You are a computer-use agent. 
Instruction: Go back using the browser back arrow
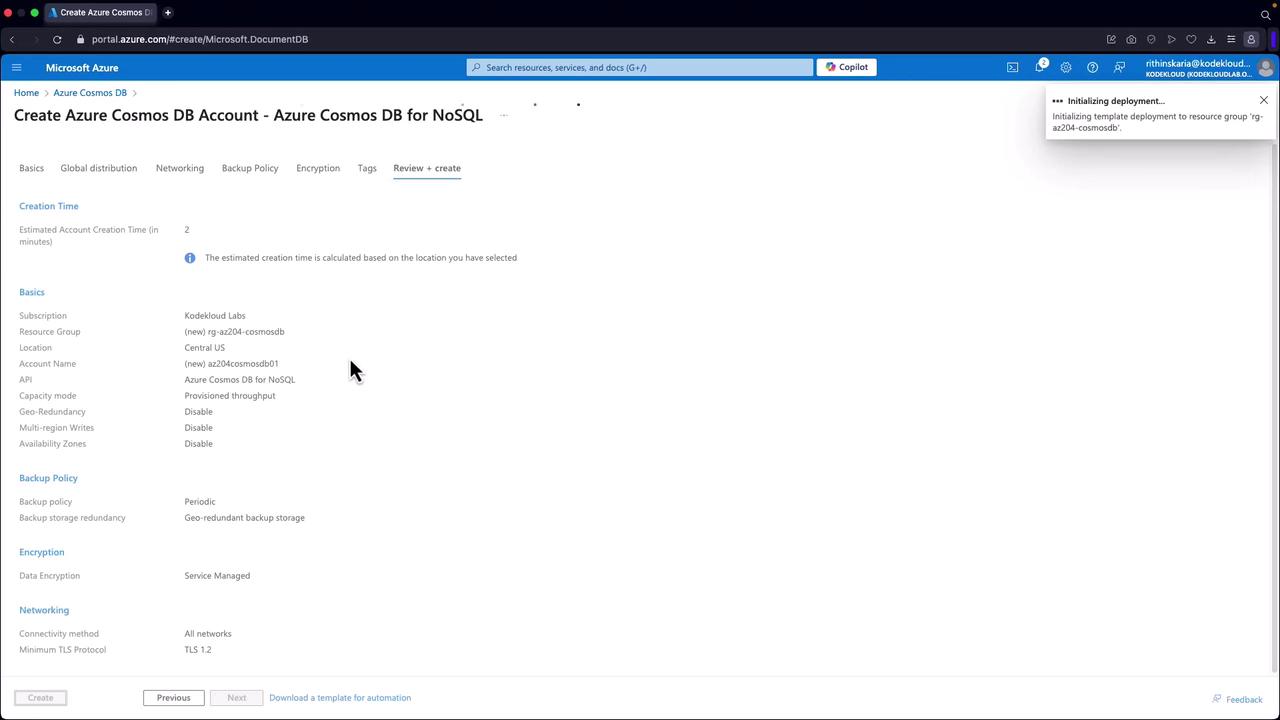click(12, 39)
